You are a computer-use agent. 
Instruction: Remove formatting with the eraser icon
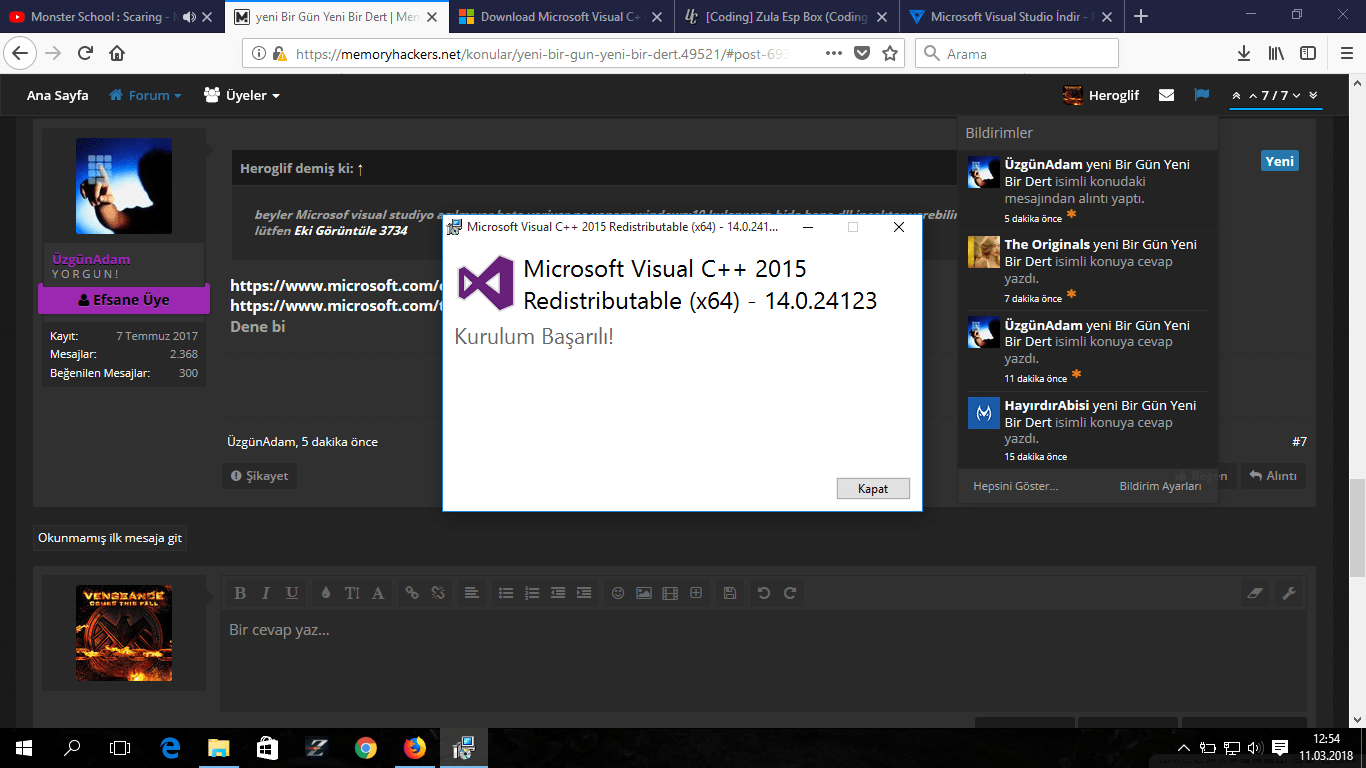click(1257, 593)
